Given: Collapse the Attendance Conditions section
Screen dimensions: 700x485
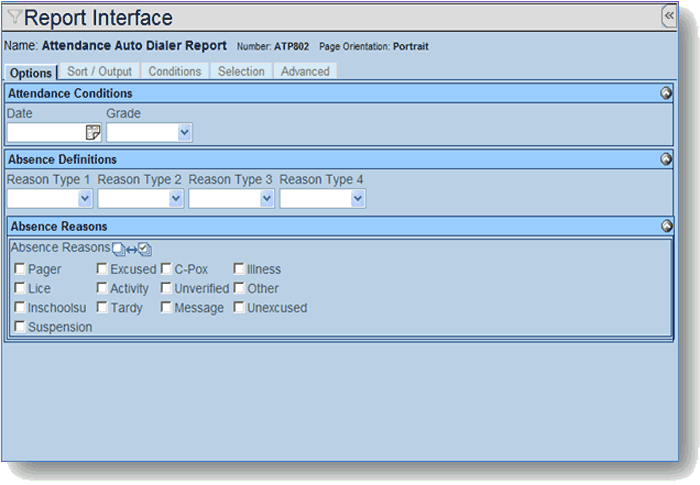Looking at the screenshot, I should [666, 93].
